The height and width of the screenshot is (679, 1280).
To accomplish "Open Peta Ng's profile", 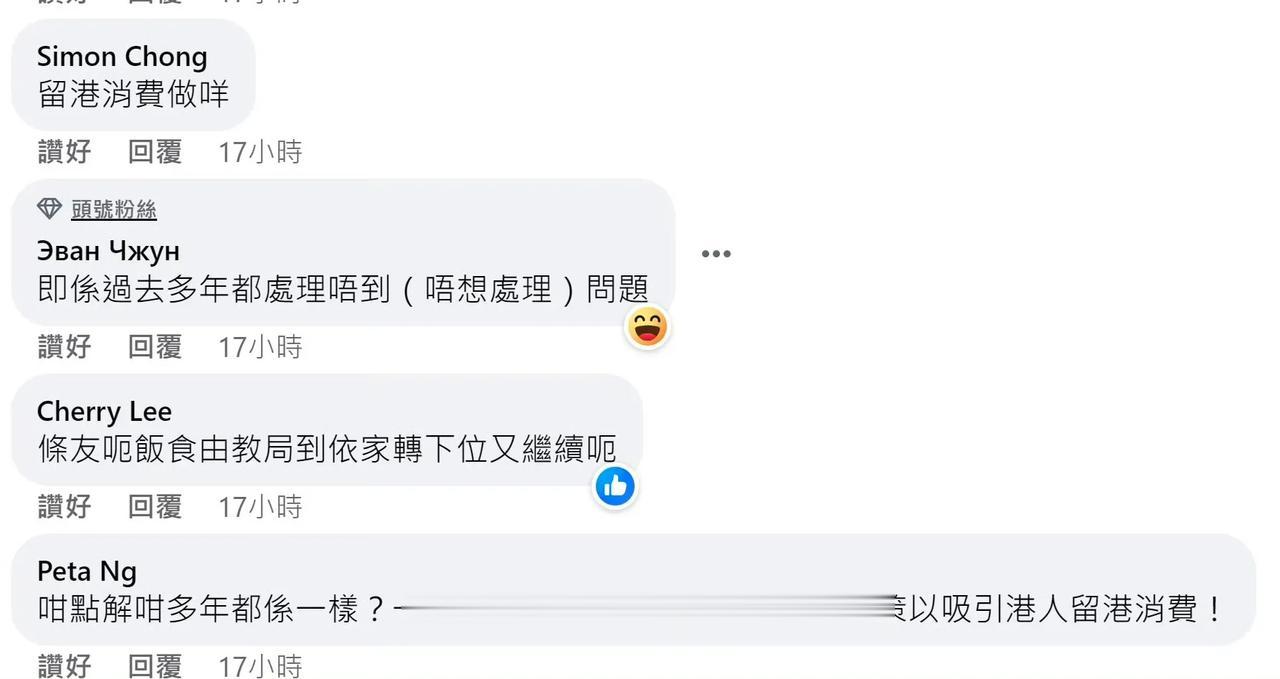I will pos(87,572).
